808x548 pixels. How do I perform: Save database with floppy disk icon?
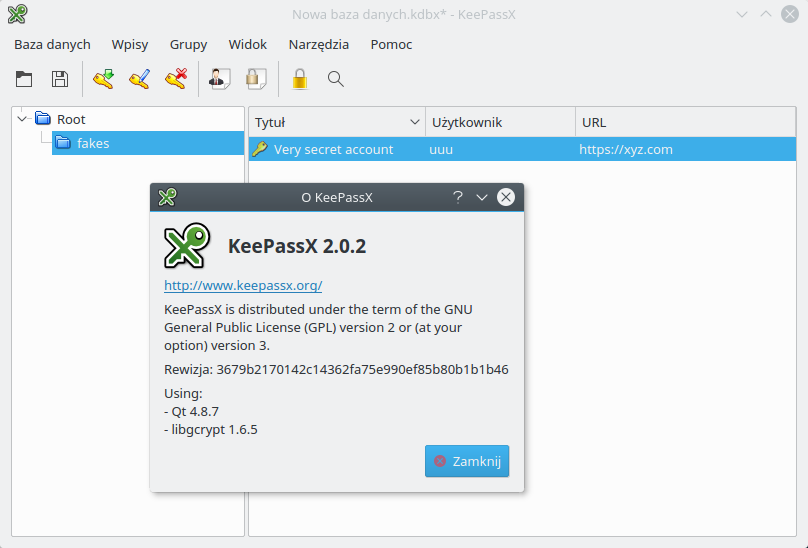(x=60, y=79)
